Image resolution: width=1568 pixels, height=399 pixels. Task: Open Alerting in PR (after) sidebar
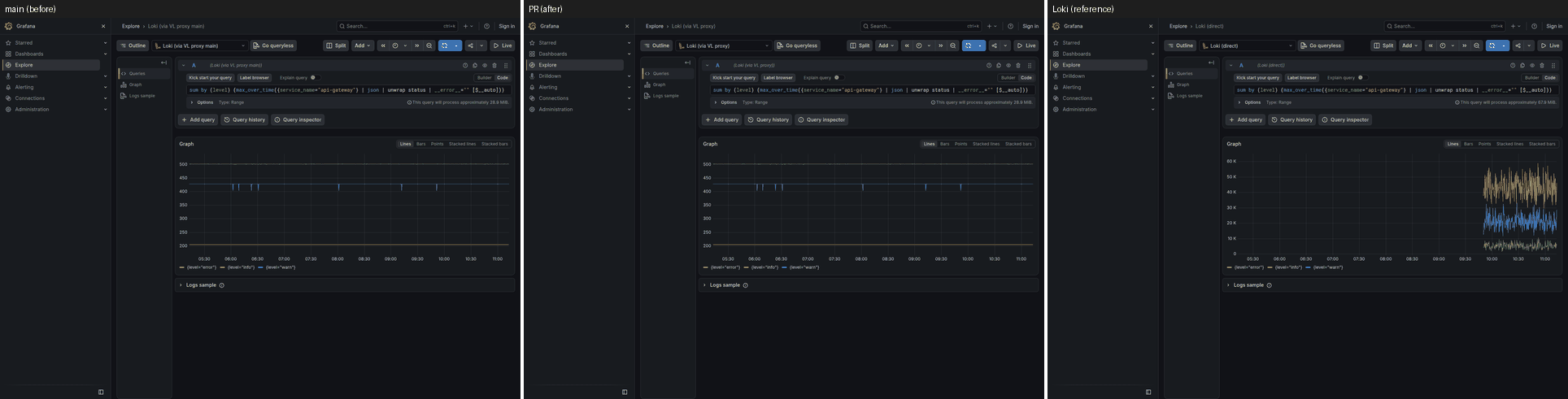(x=548, y=87)
